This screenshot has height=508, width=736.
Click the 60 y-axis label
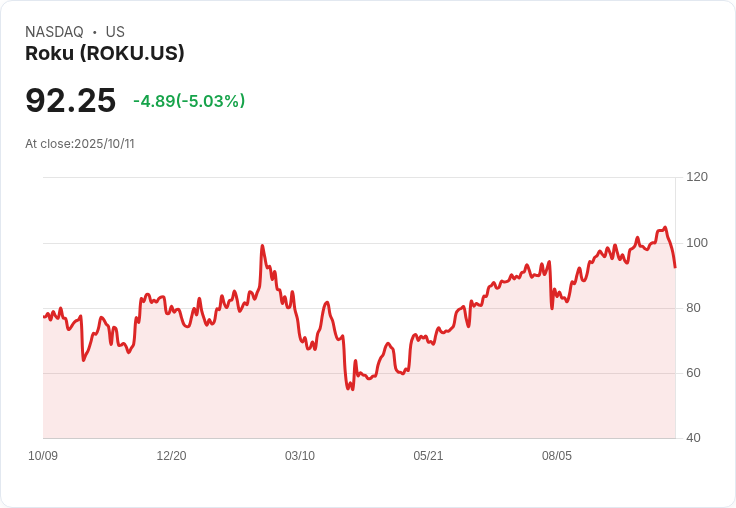click(693, 373)
